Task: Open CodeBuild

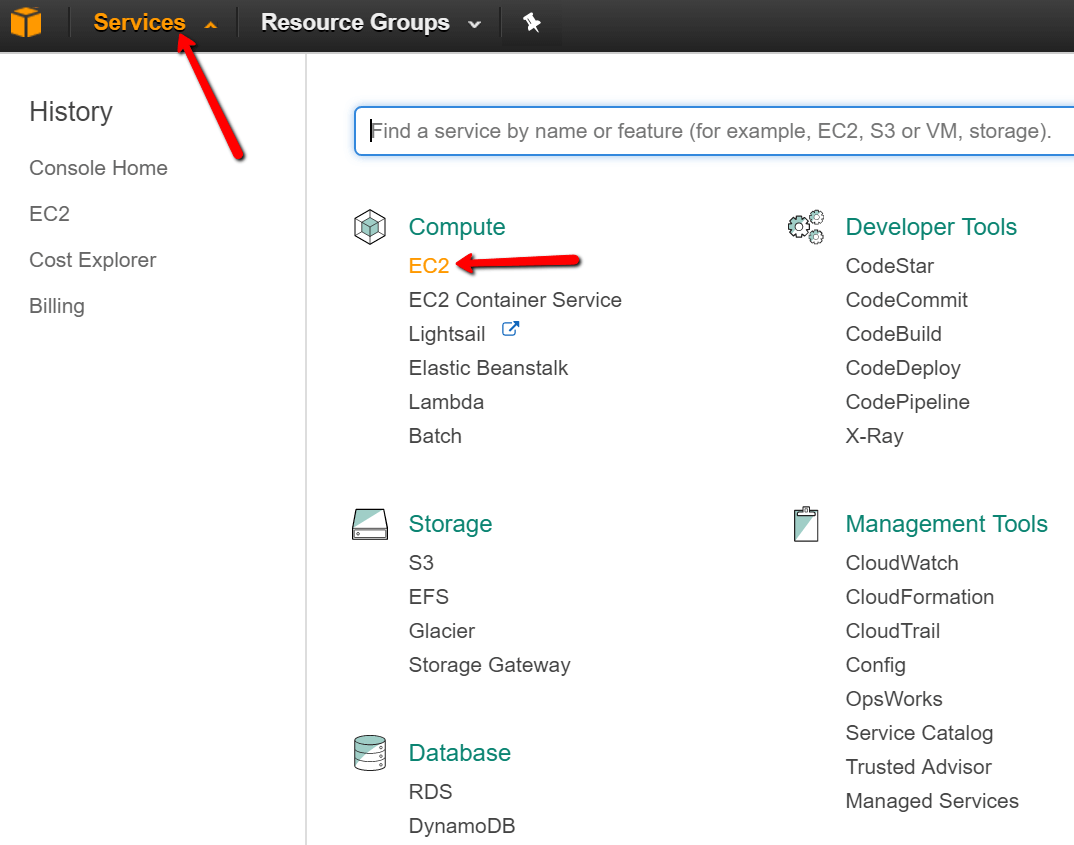Action: point(894,334)
